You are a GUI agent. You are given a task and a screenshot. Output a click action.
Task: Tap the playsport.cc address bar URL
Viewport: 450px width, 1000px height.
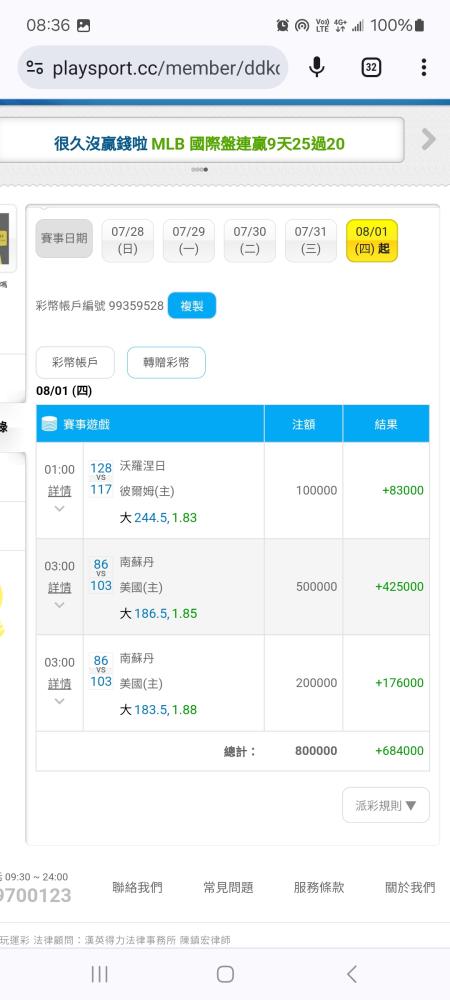[166, 68]
